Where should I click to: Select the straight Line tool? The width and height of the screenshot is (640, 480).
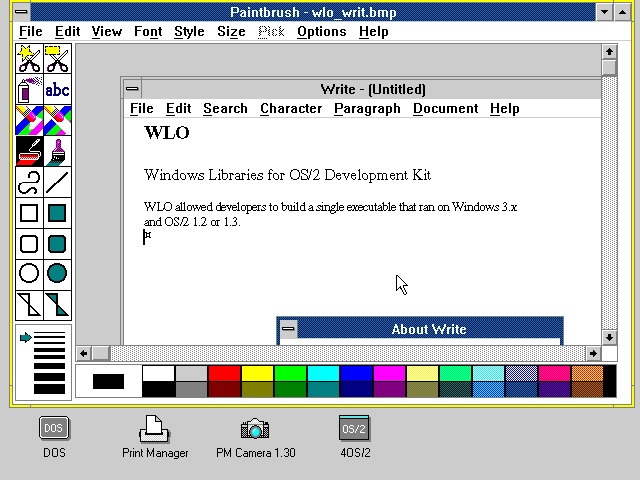tap(57, 182)
